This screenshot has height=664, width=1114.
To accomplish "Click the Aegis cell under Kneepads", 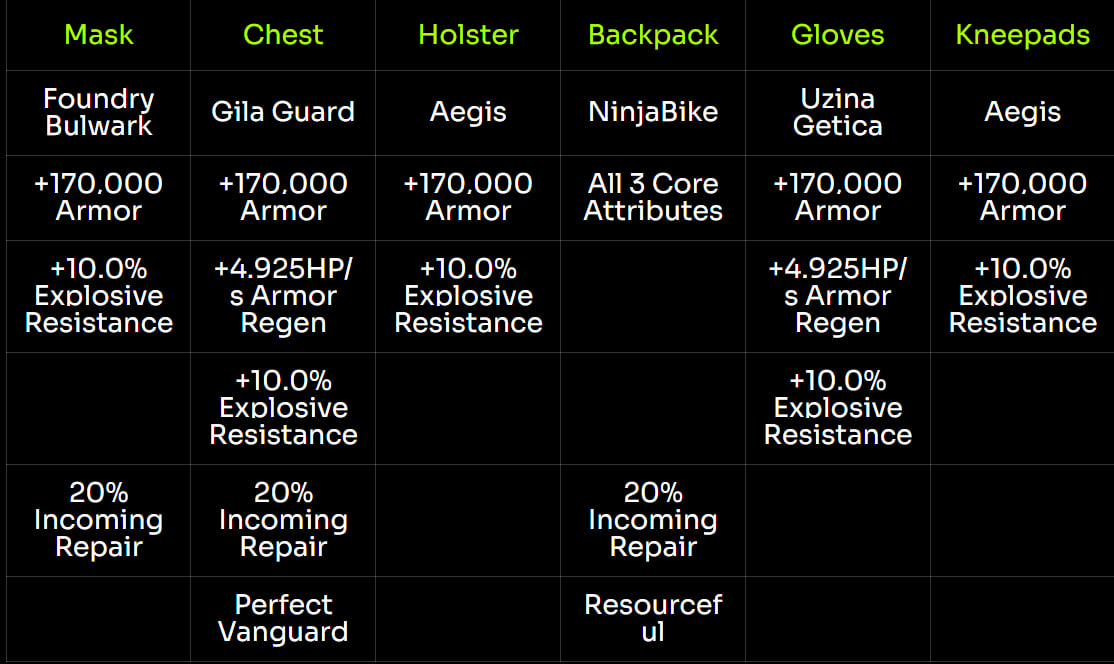I will point(1022,111).
